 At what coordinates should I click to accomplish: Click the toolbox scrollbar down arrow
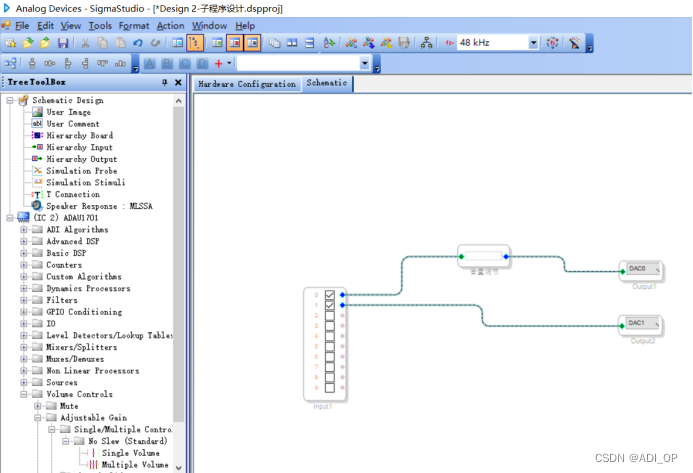pos(179,467)
